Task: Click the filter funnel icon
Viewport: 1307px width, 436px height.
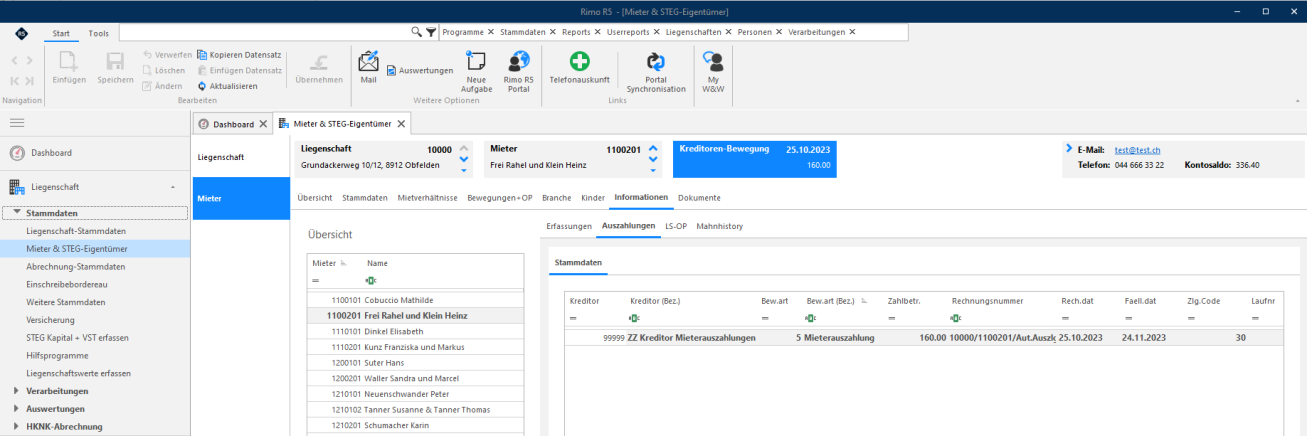Action: click(430, 32)
